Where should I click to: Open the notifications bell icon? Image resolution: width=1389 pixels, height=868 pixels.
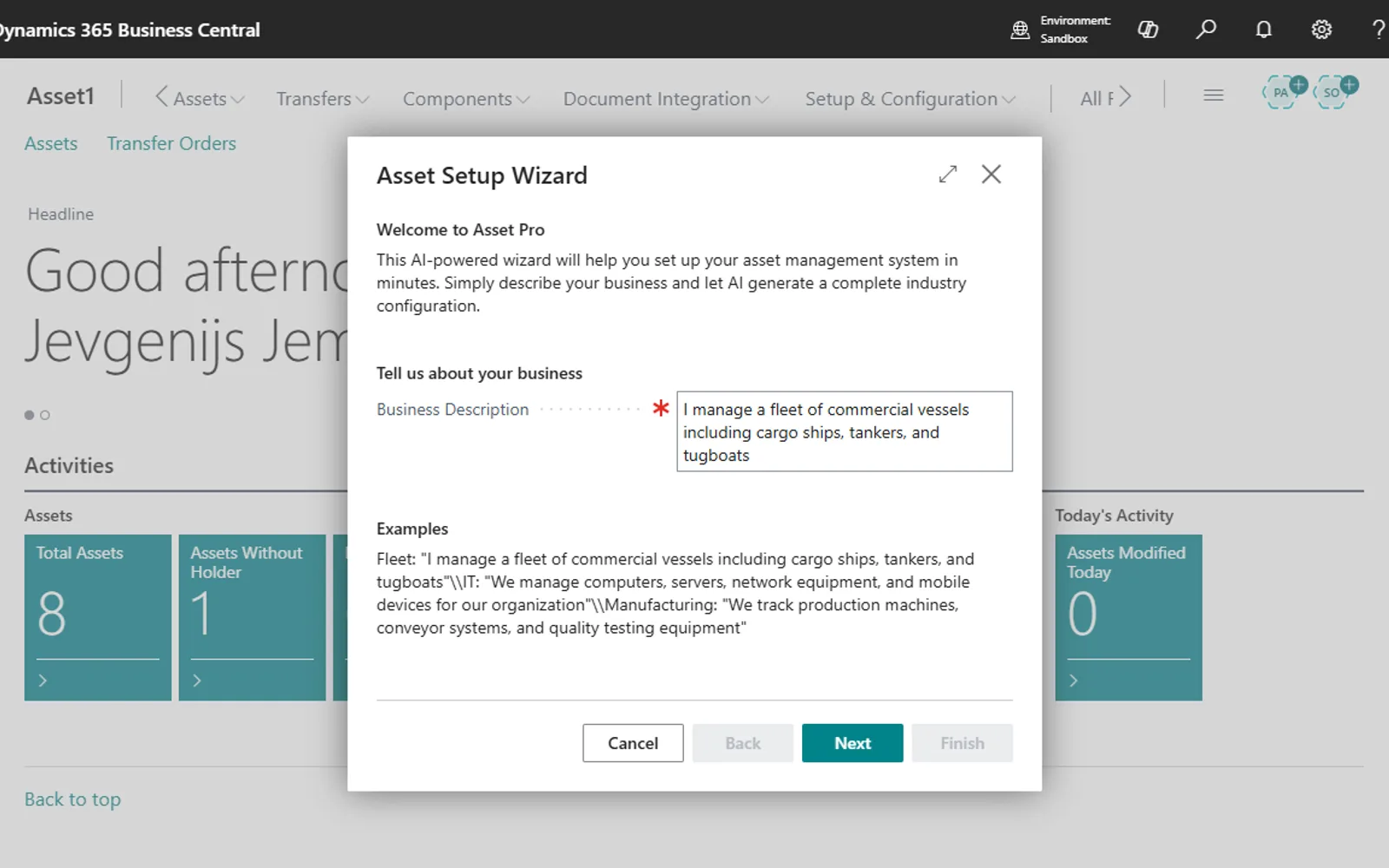[x=1264, y=30]
